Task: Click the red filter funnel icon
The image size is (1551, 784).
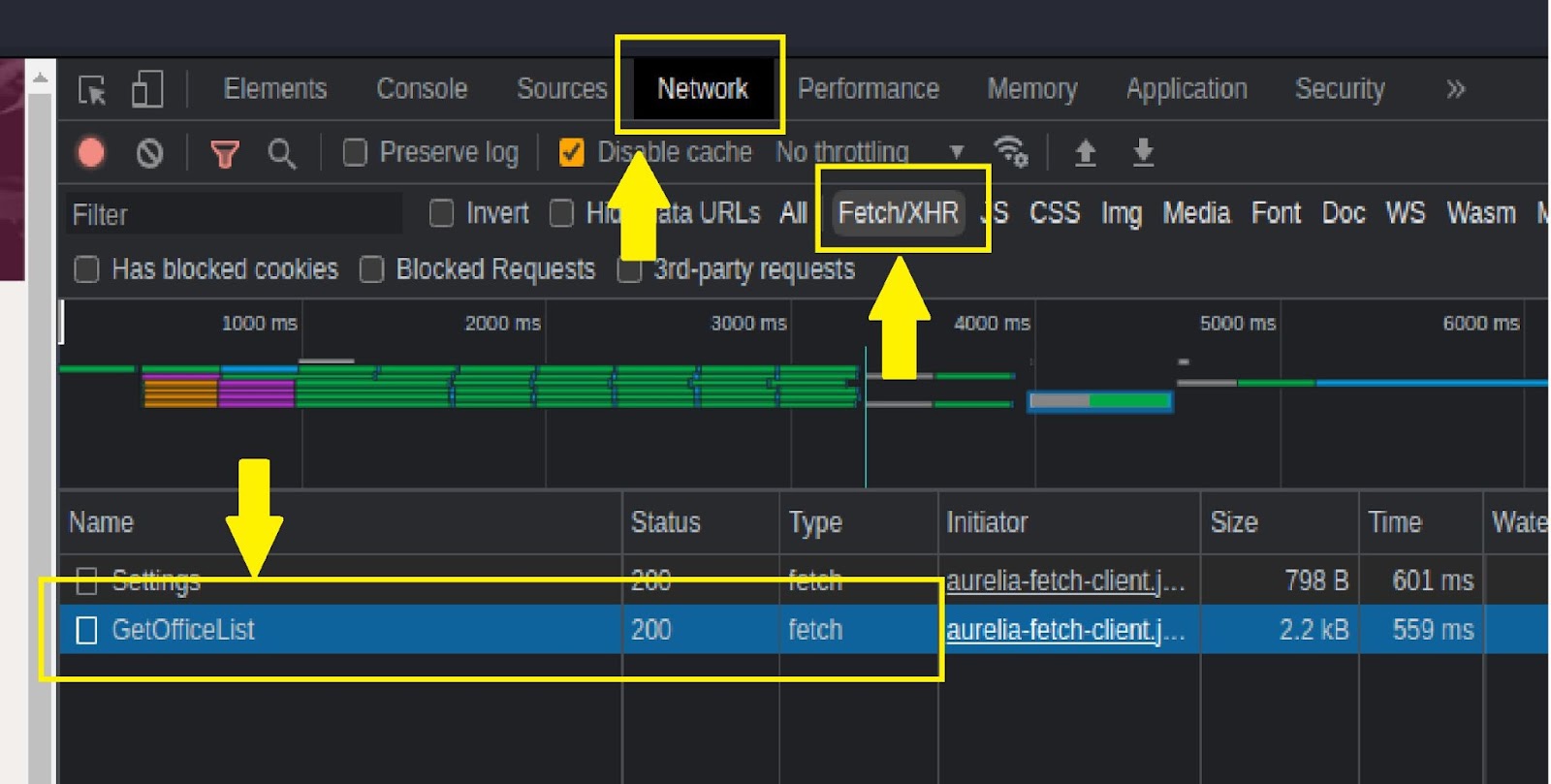Action: (225, 153)
